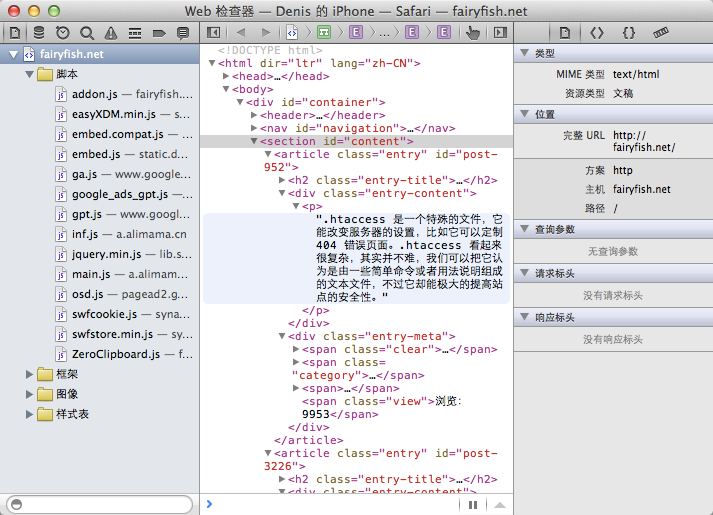Show the Layers ruler details tab
The height and width of the screenshot is (515, 713).
[x=661, y=33]
